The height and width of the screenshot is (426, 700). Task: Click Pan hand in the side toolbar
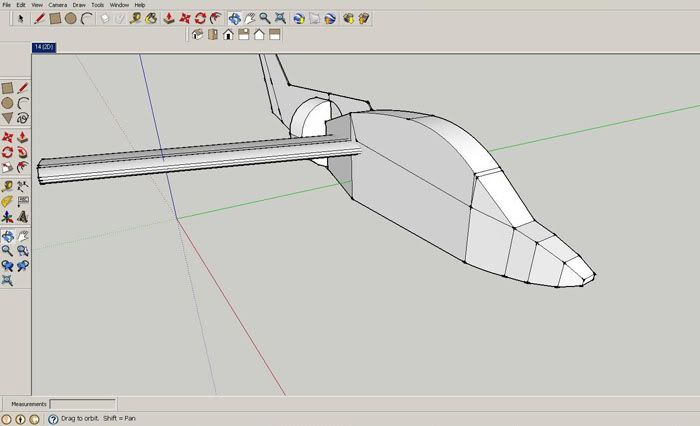tap(23, 236)
